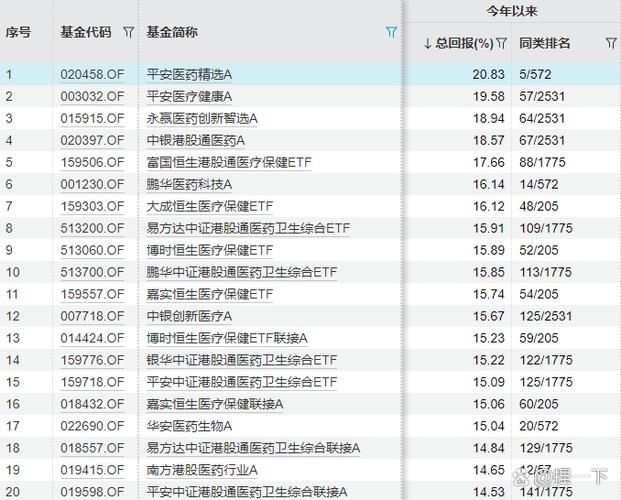The width and height of the screenshot is (621, 500).
Task: Open fund 南方港股医药行业A
Action: (202, 470)
